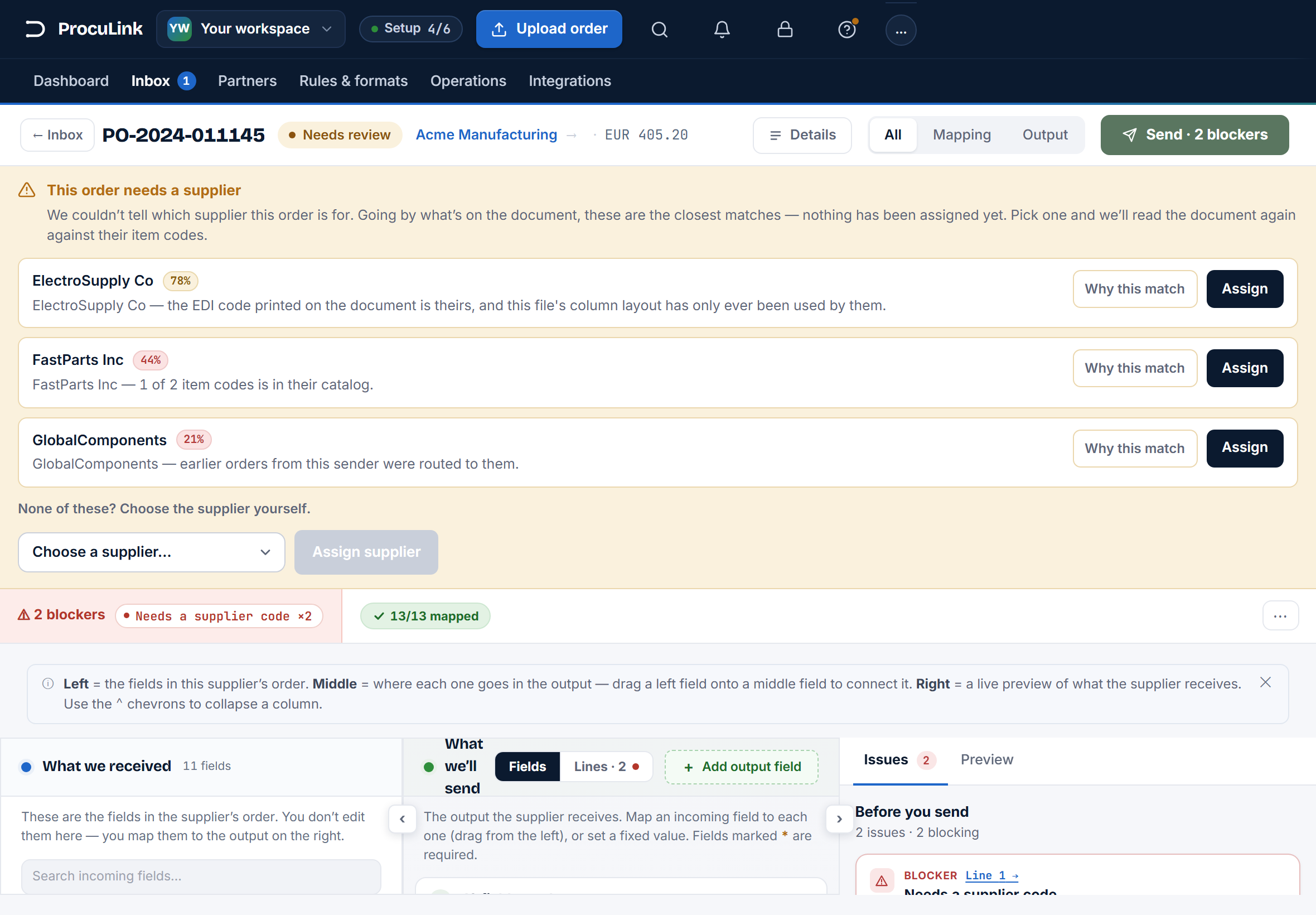This screenshot has width=1316, height=915.
Task: Open the mapping toolbar ellipsis menu
Action: (1280, 617)
